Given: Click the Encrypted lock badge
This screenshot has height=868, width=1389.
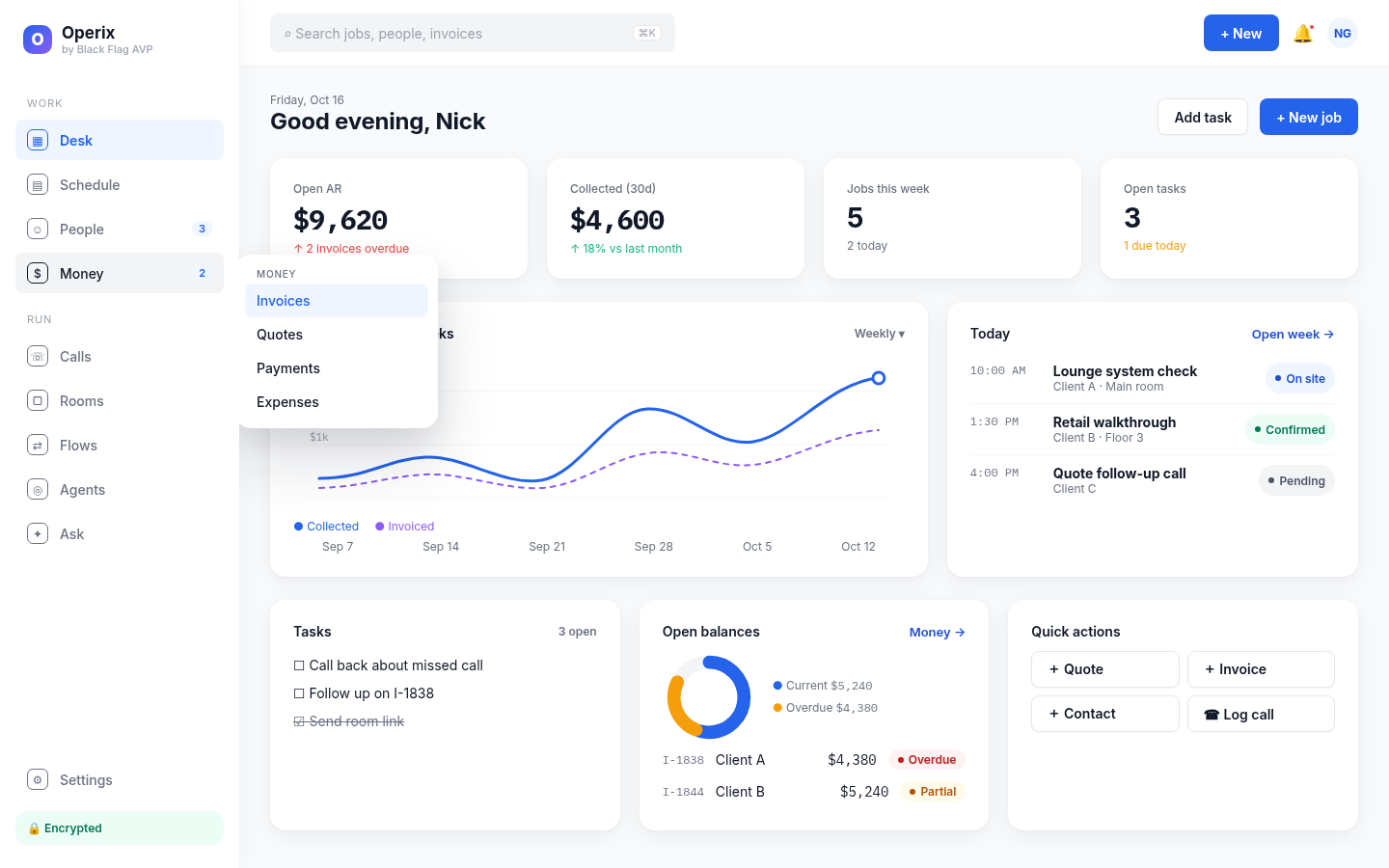Looking at the screenshot, I should (x=120, y=828).
